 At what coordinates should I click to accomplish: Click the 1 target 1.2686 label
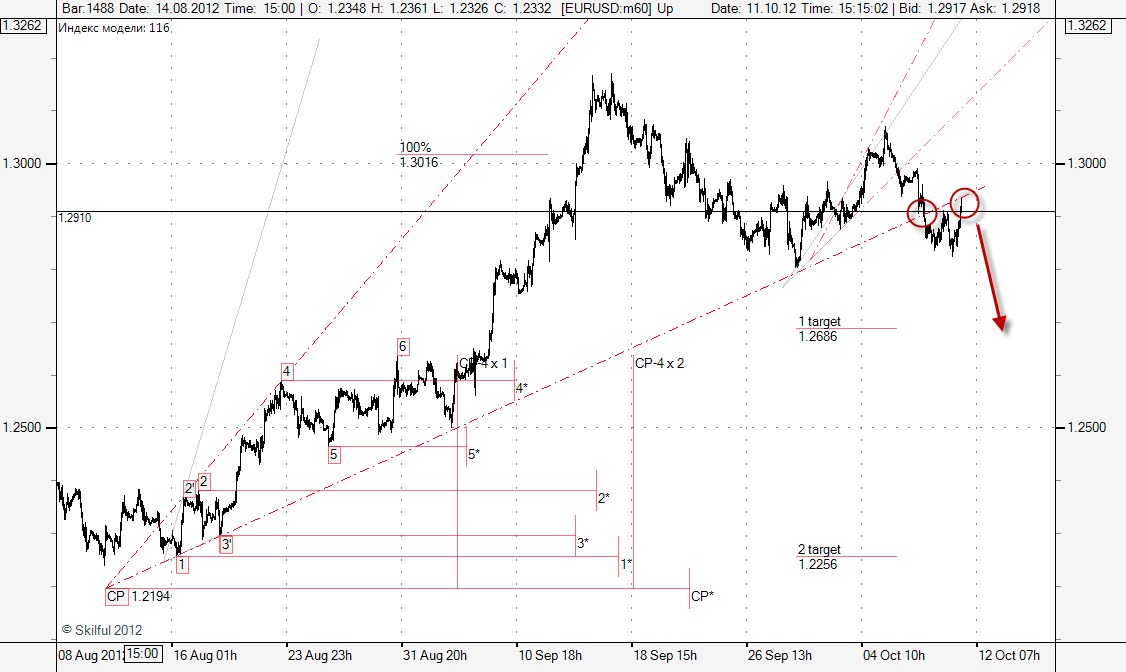pyautogui.click(x=819, y=329)
